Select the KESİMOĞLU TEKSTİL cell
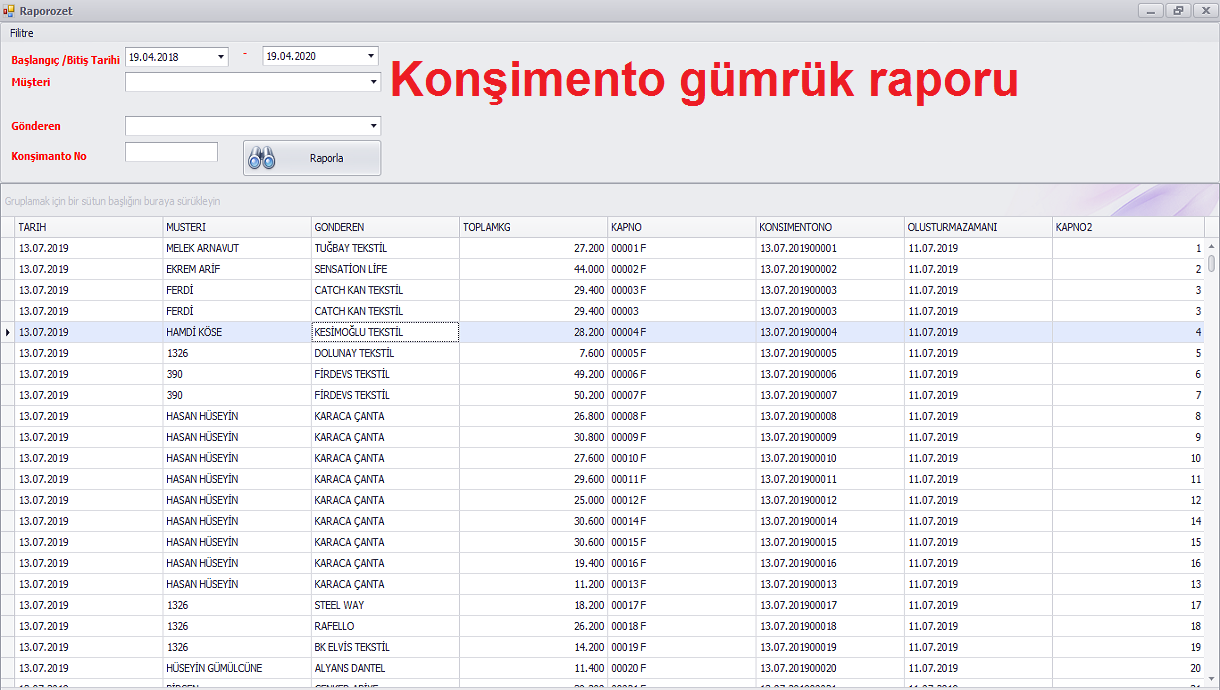Screen dimensions: 1220x690 pyautogui.click(x=385, y=332)
